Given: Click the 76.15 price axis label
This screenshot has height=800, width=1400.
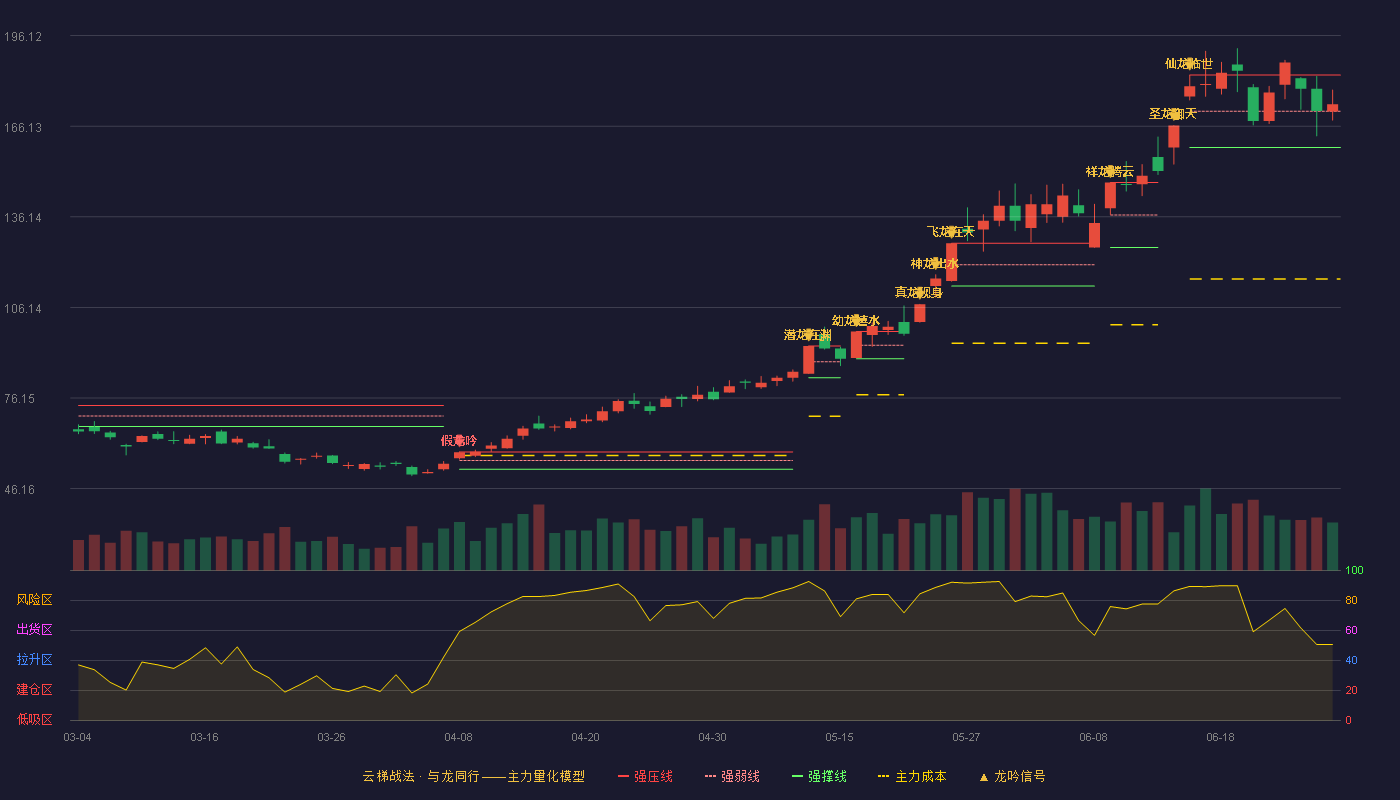Looking at the screenshot, I should pyautogui.click(x=20, y=399).
